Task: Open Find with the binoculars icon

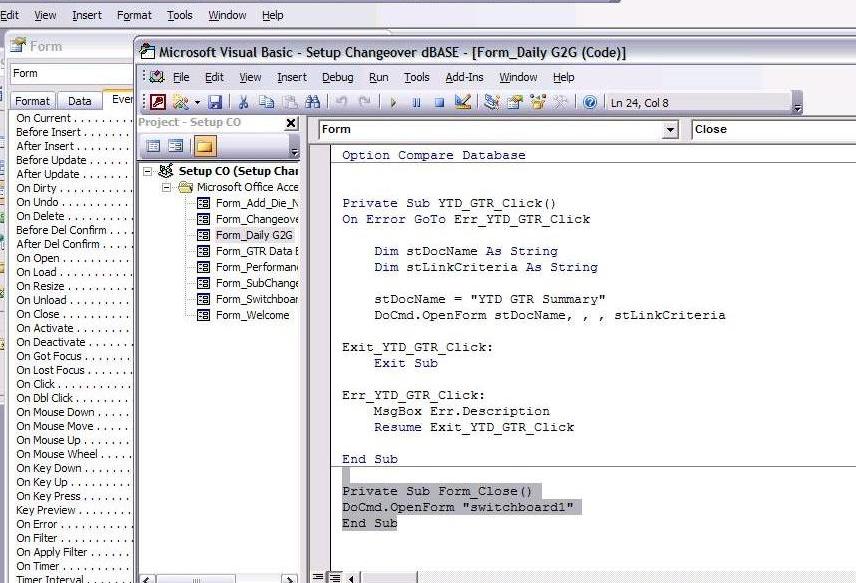Action: tap(313, 102)
